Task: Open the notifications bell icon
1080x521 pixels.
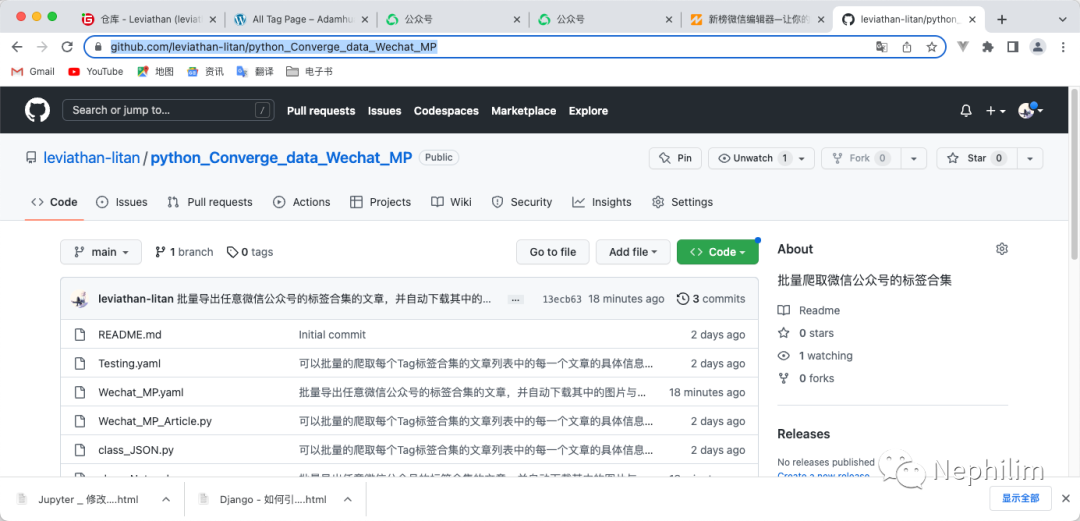Action: (x=966, y=111)
